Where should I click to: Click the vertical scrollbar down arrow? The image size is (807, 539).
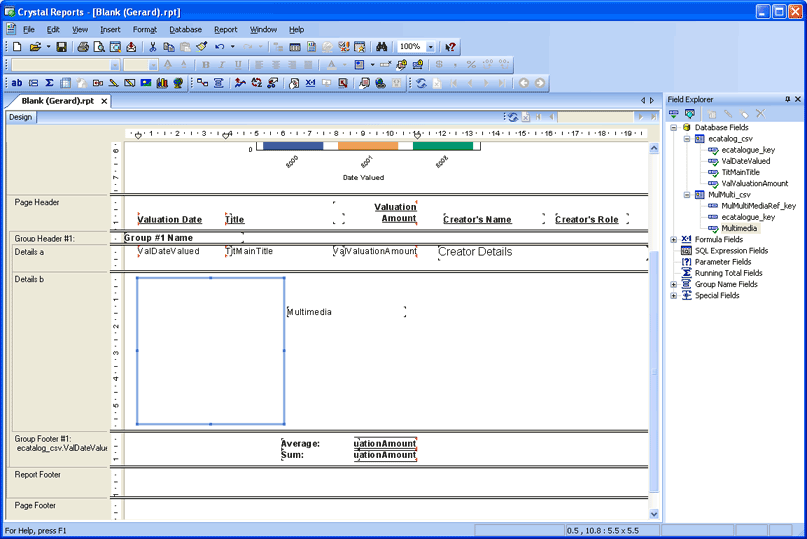click(655, 513)
